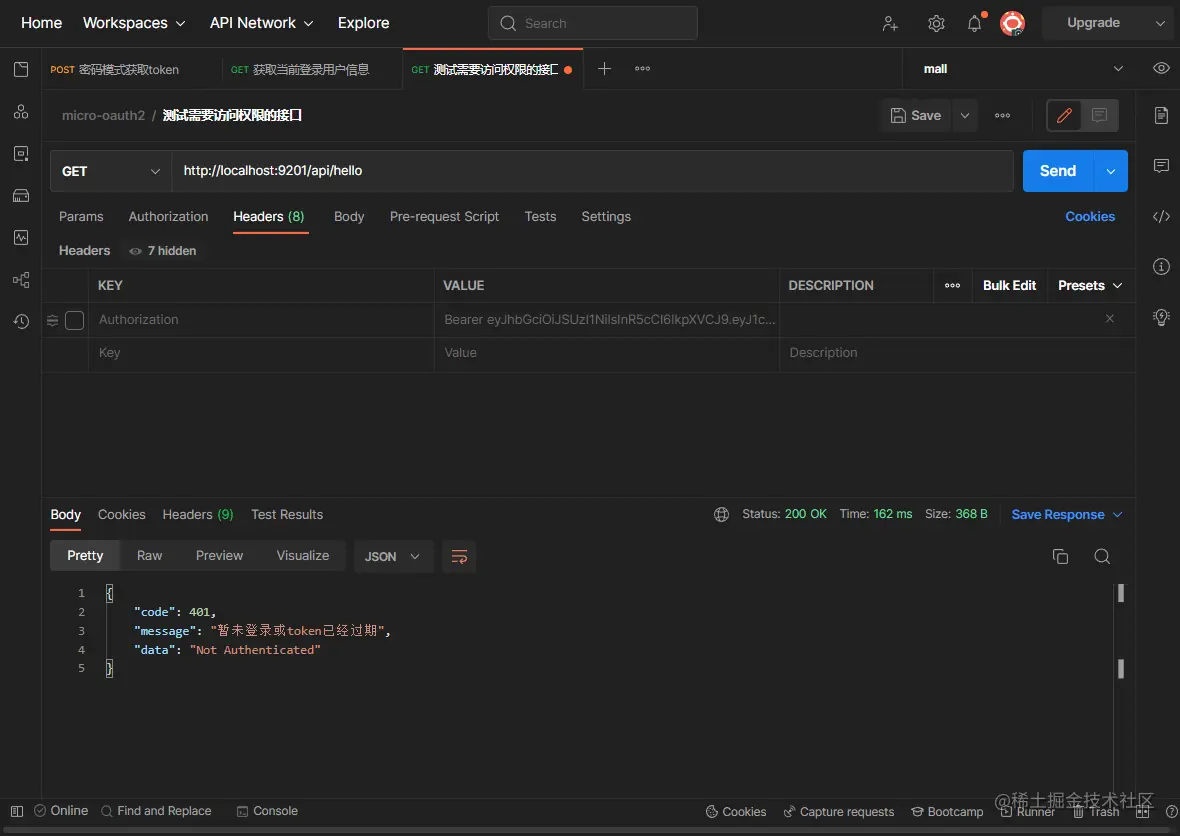
Task: Open APIs icon in left sidebar
Action: click(x=21, y=111)
